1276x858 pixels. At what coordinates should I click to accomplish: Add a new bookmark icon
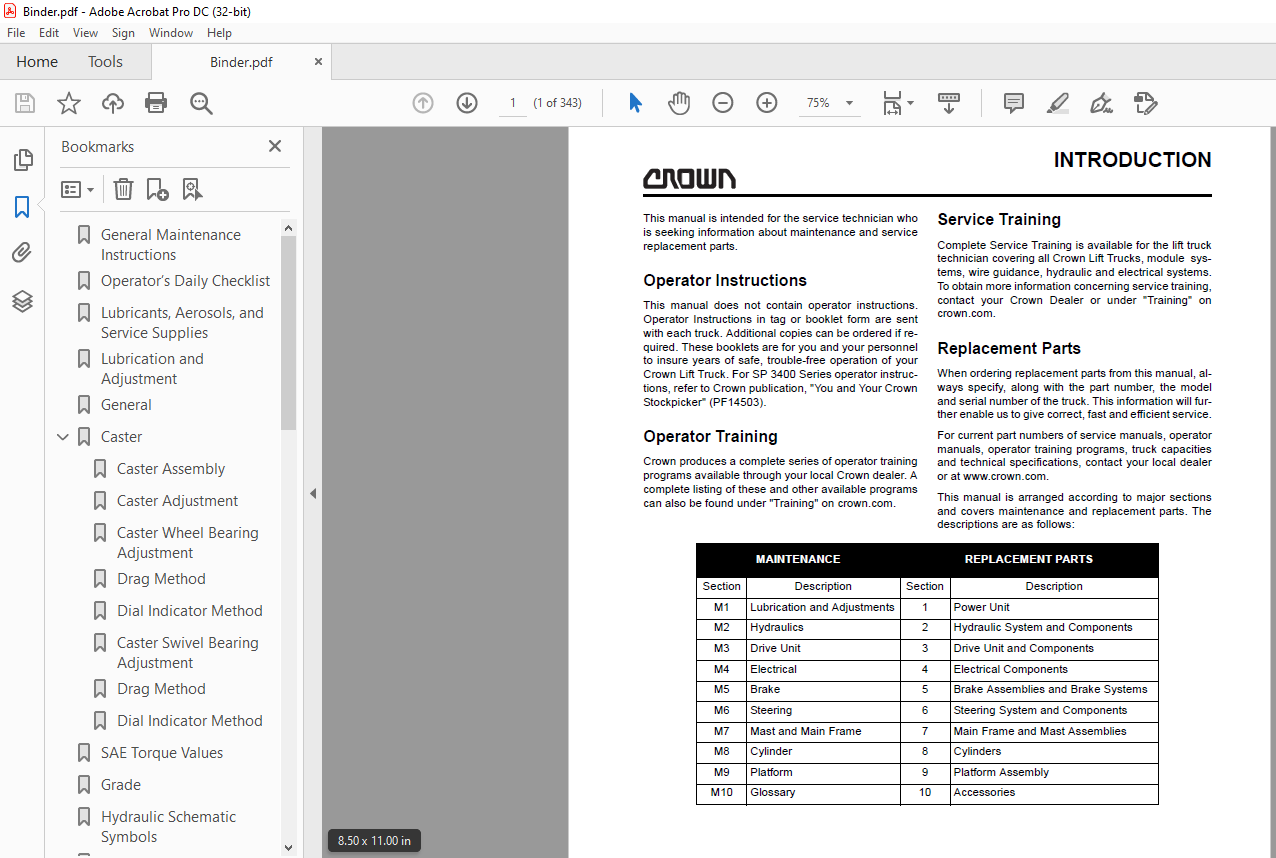click(x=157, y=189)
